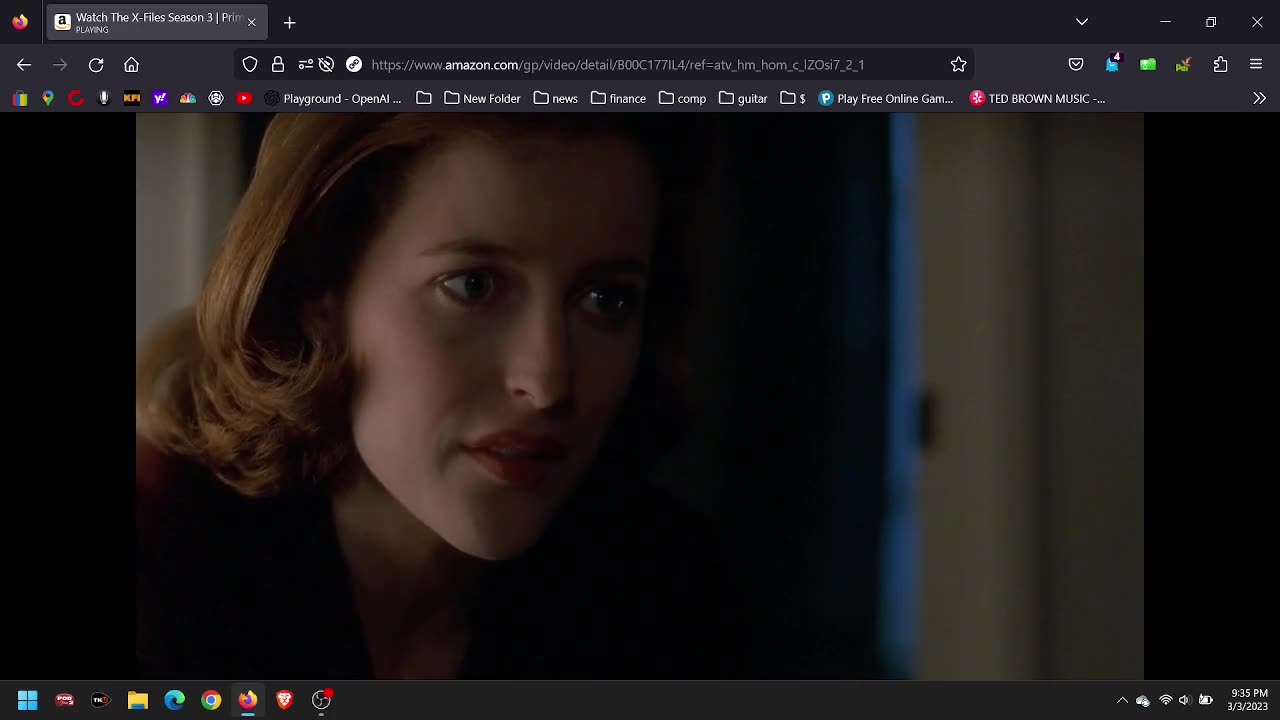Open the Google Maps bookmark icon
This screenshot has height=720, width=1280.
[x=48, y=98]
